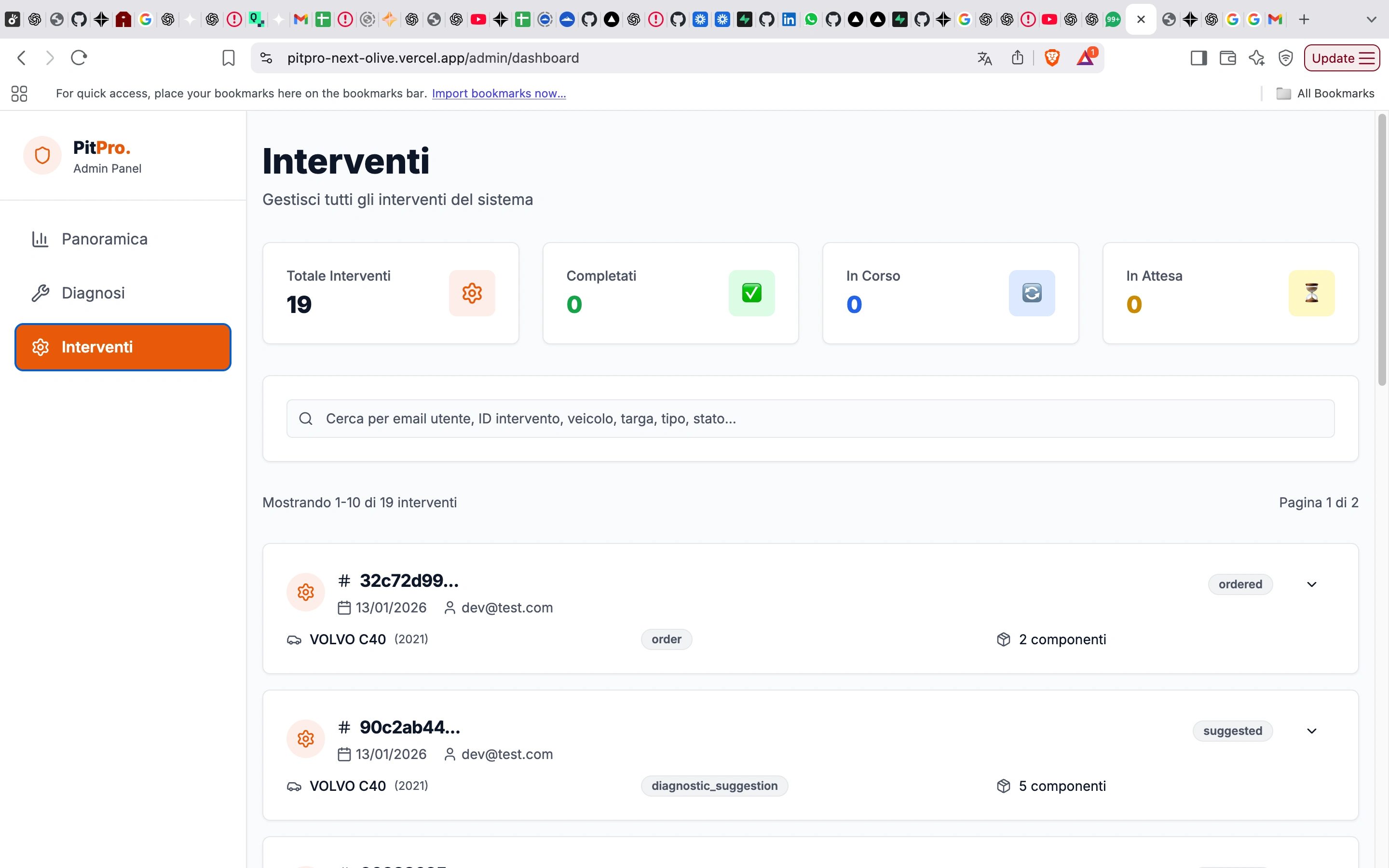Click the hourglass icon in In Attesa card
The width and height of the screenshot is (1389, 868).
tap(1311, 293)
